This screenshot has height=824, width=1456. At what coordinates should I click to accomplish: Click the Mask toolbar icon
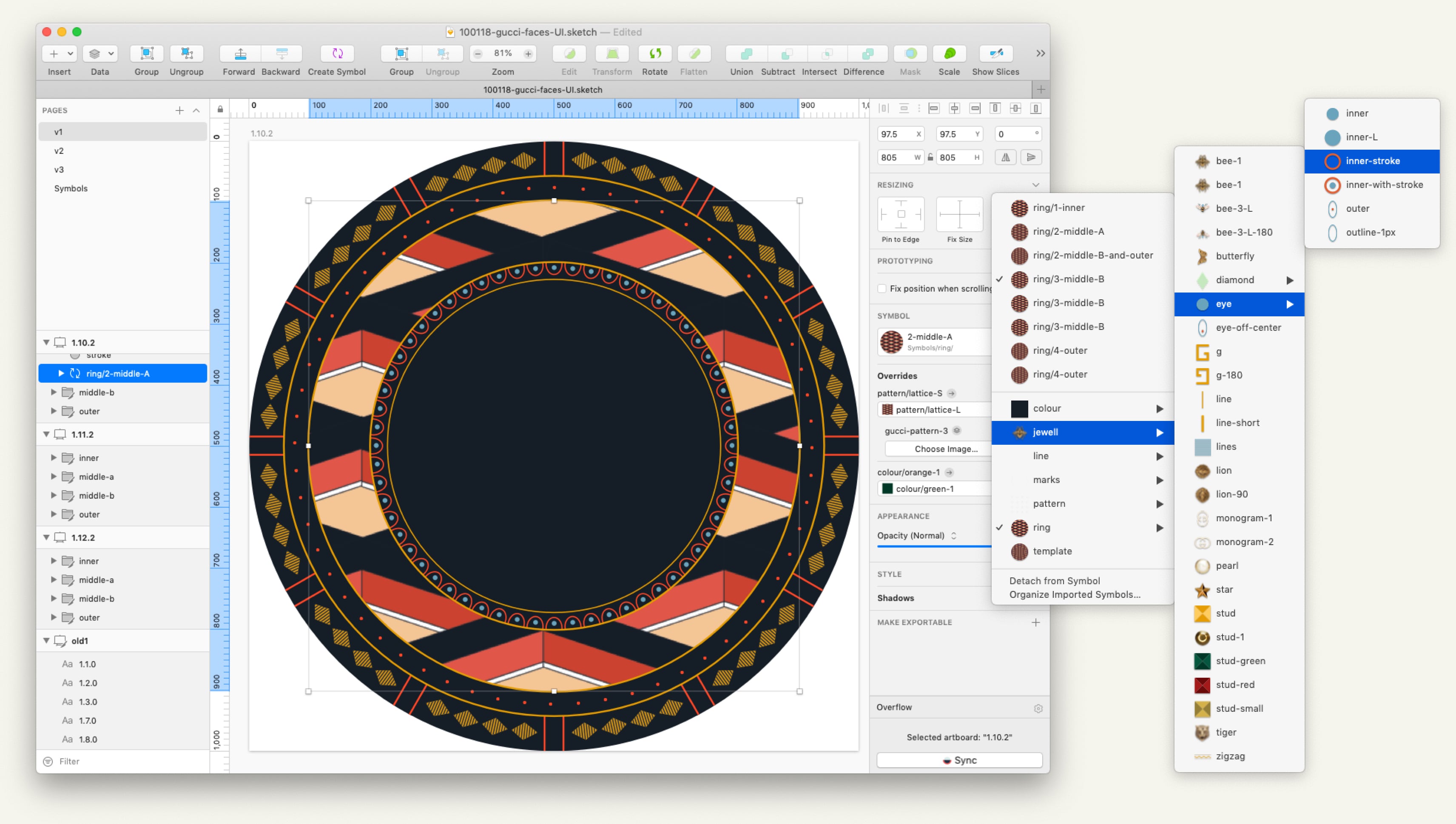pos(910,53)
